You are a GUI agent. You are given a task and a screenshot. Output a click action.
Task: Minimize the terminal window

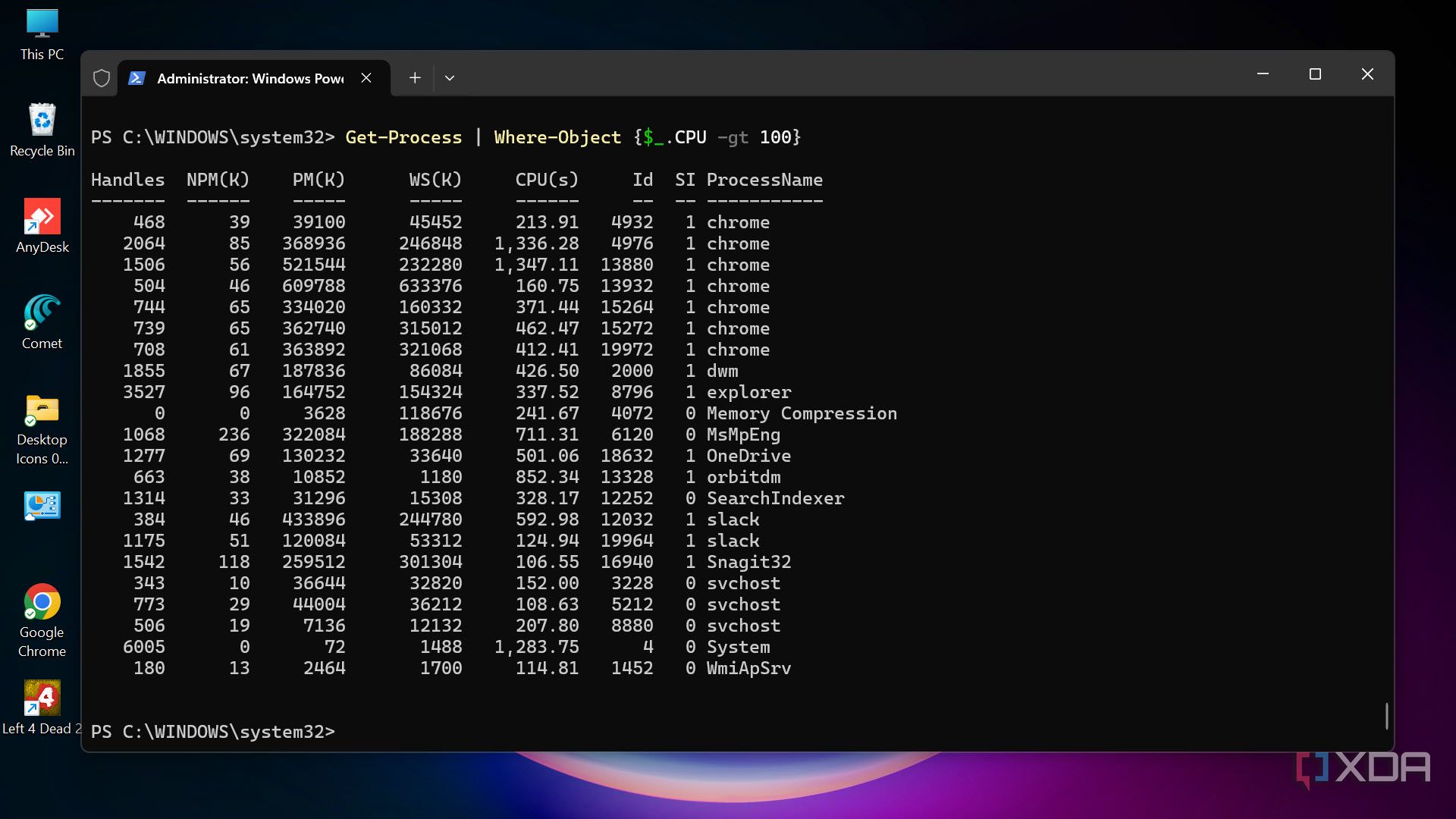[1263, 74]
